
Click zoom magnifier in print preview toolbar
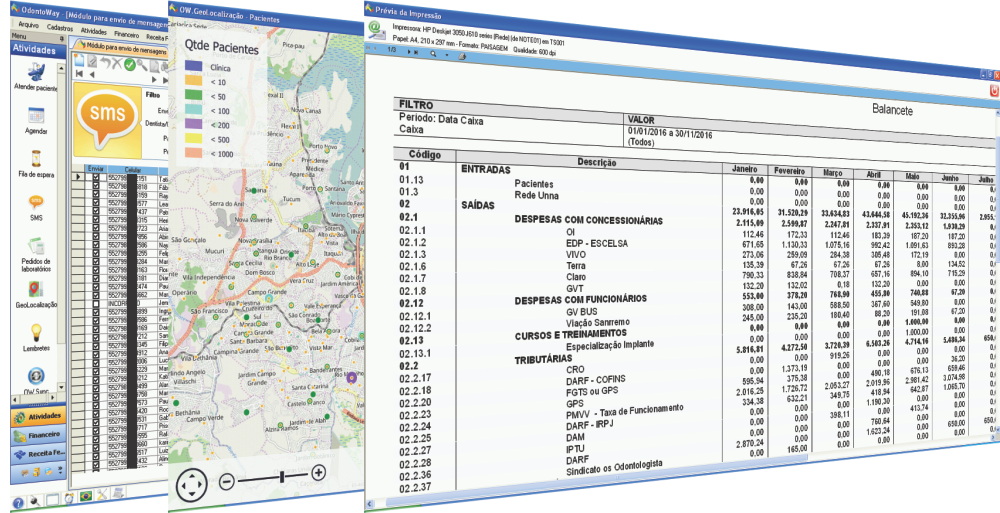[x=433, y=54]
